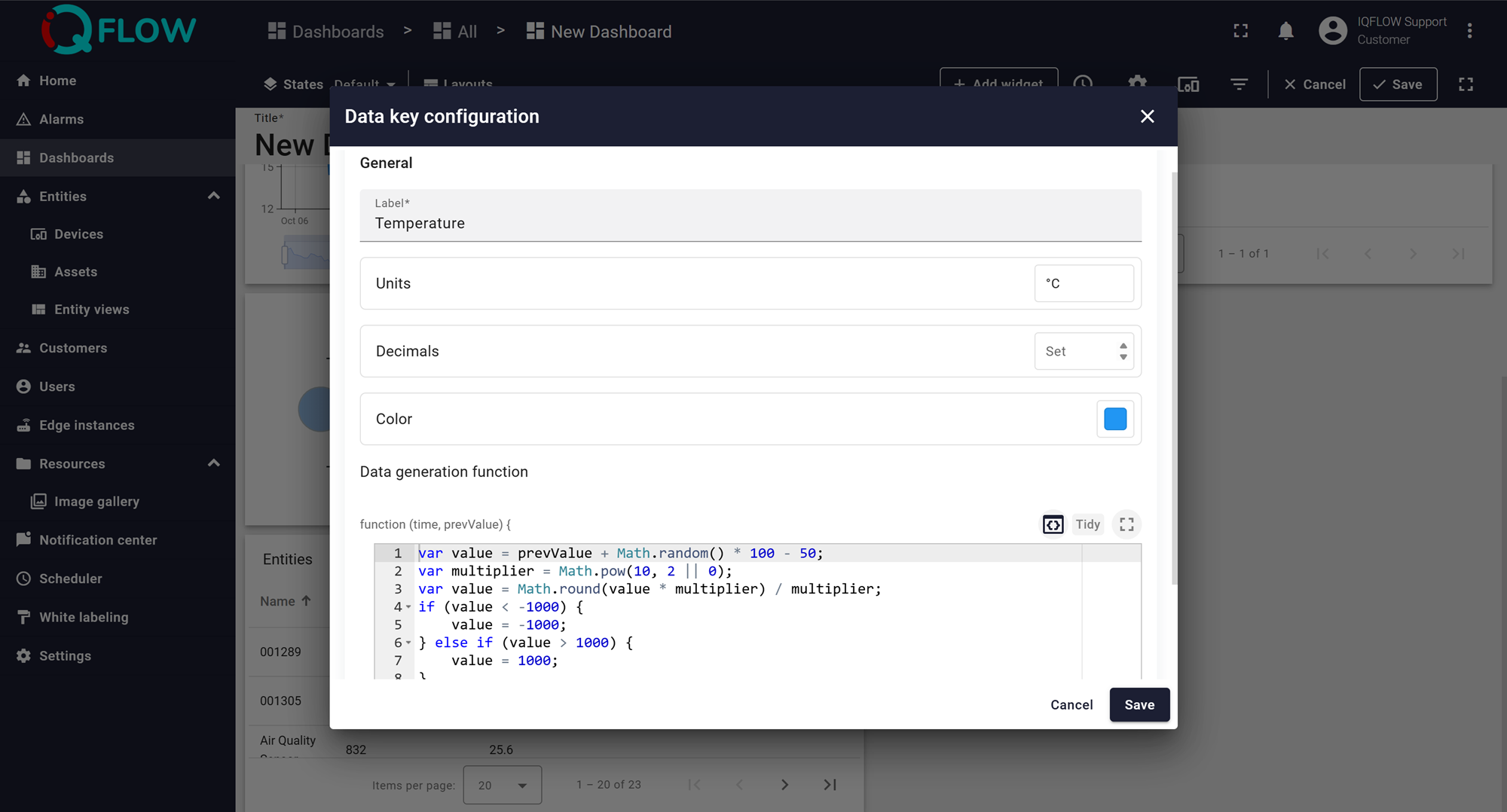The image size is (1507, 812).
Task: Toggle the code editor brackets mode icon
Action: (1053, 524)
